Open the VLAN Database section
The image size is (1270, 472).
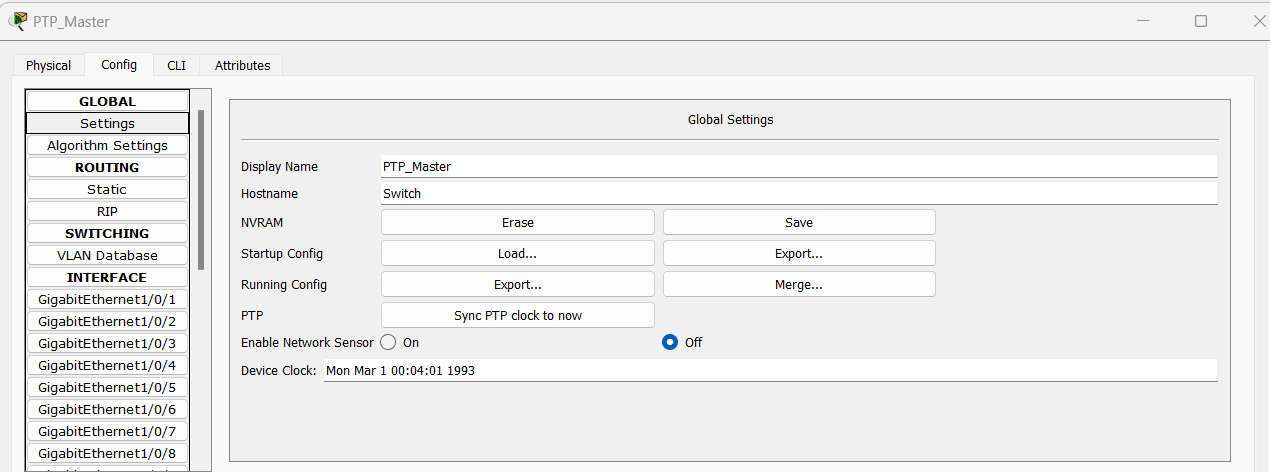[107, 255]
